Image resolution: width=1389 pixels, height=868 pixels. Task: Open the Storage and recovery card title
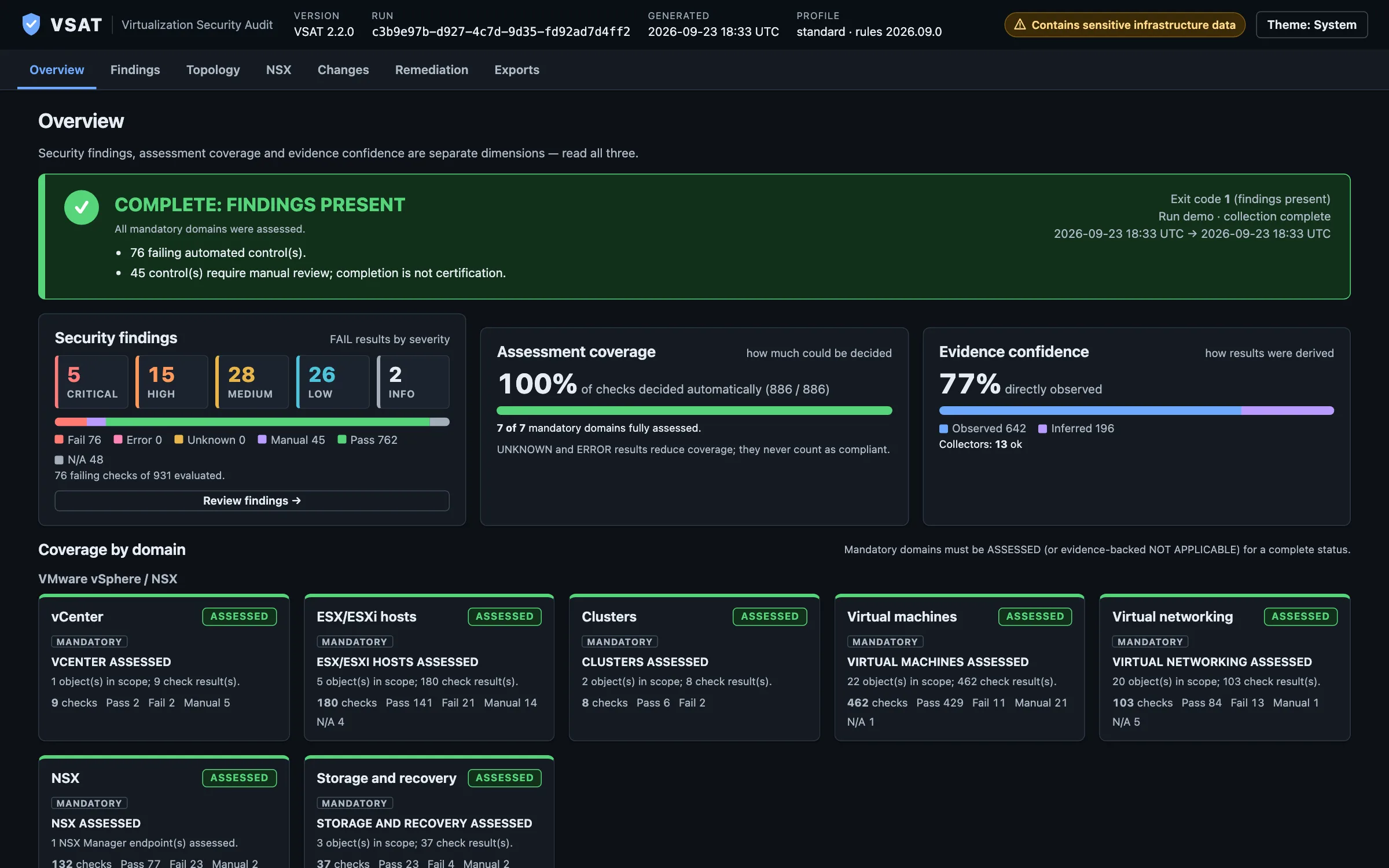click(x=386, y=778)
